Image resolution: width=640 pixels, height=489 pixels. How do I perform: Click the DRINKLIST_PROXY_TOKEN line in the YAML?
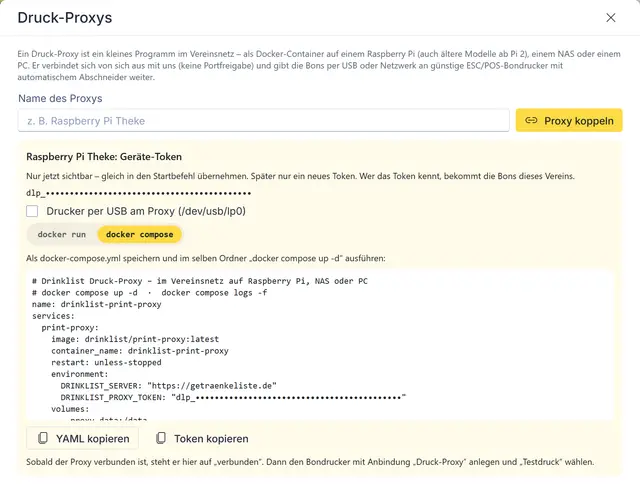233,397
